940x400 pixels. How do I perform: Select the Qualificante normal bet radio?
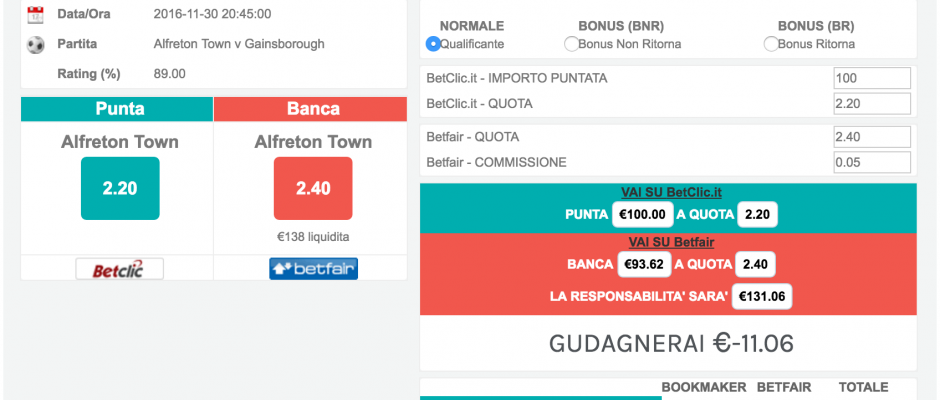pos(433,44)
